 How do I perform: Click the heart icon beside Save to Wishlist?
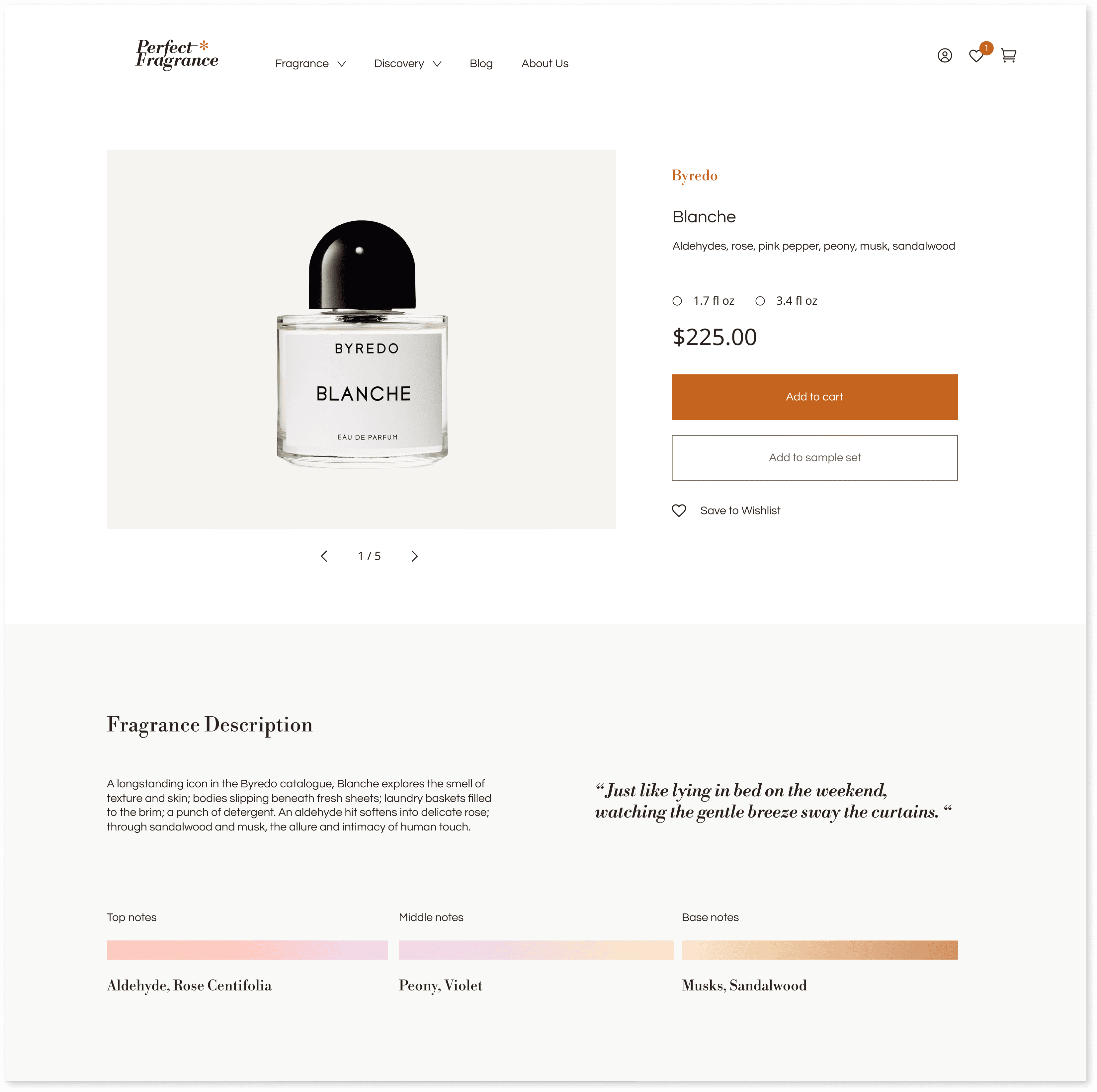coord(679,510)
